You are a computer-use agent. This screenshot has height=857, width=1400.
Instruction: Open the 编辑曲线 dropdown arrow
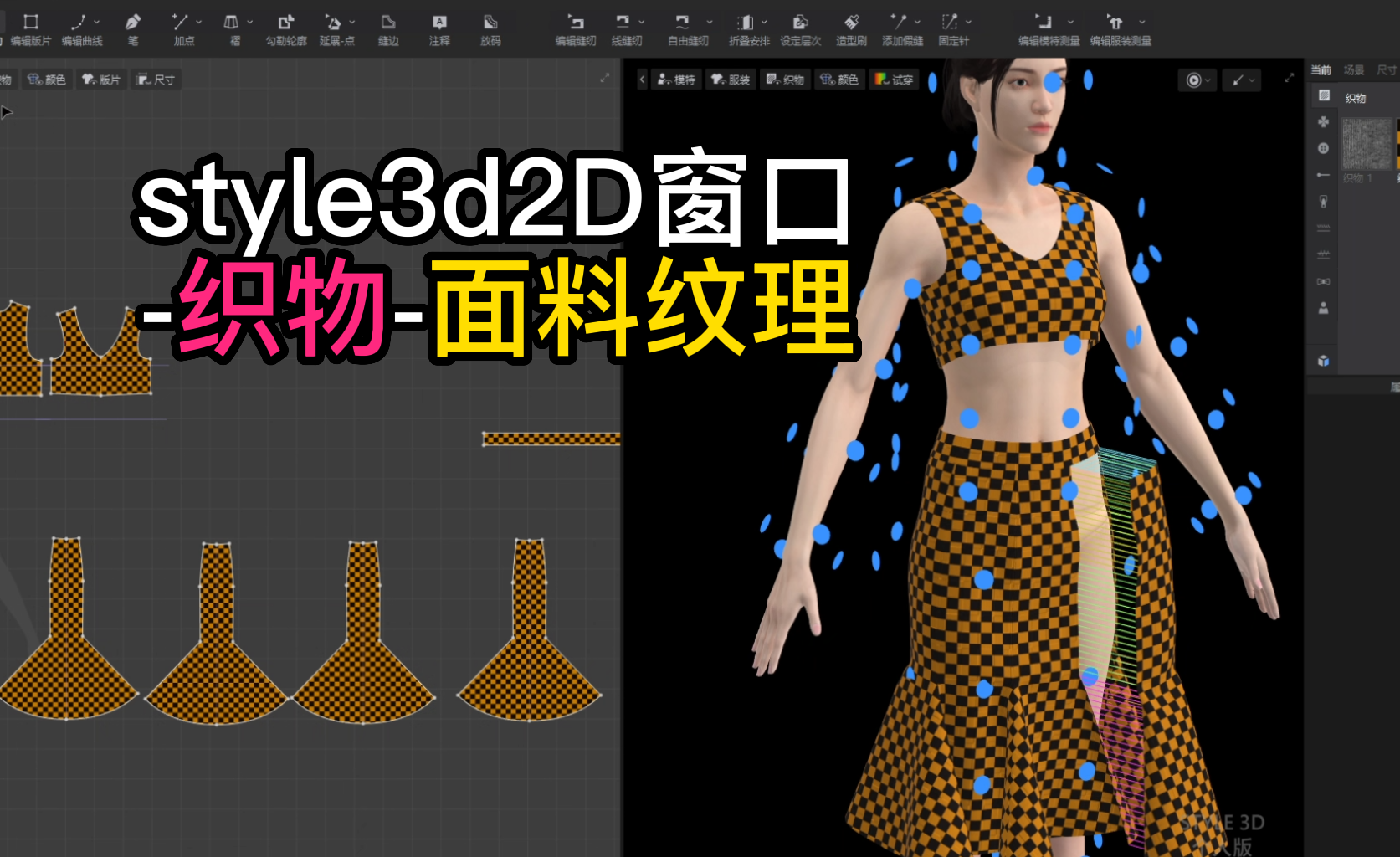pos(97,22)
